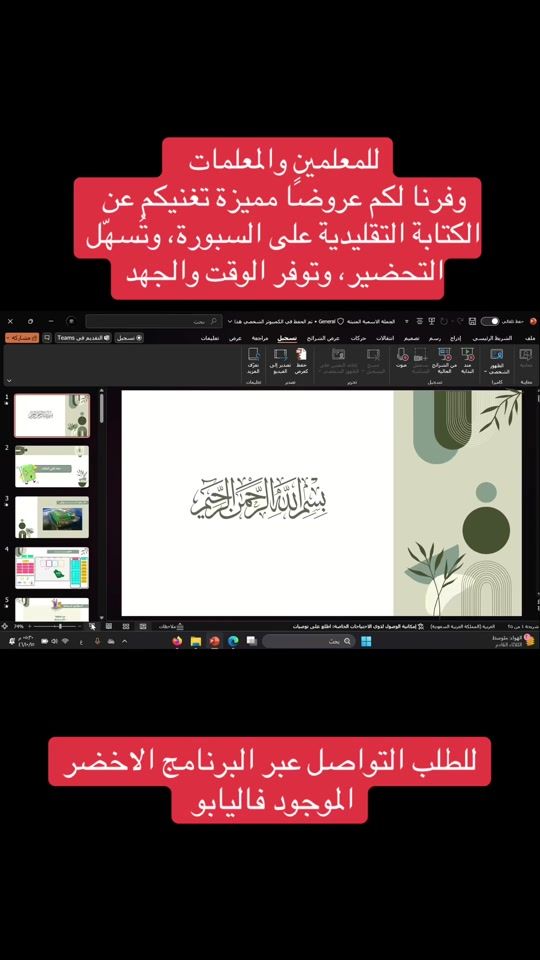The image size is (540, 960).
Task: Open Microsoft Edge from the taskbar
Action: [x=233, y=641]
